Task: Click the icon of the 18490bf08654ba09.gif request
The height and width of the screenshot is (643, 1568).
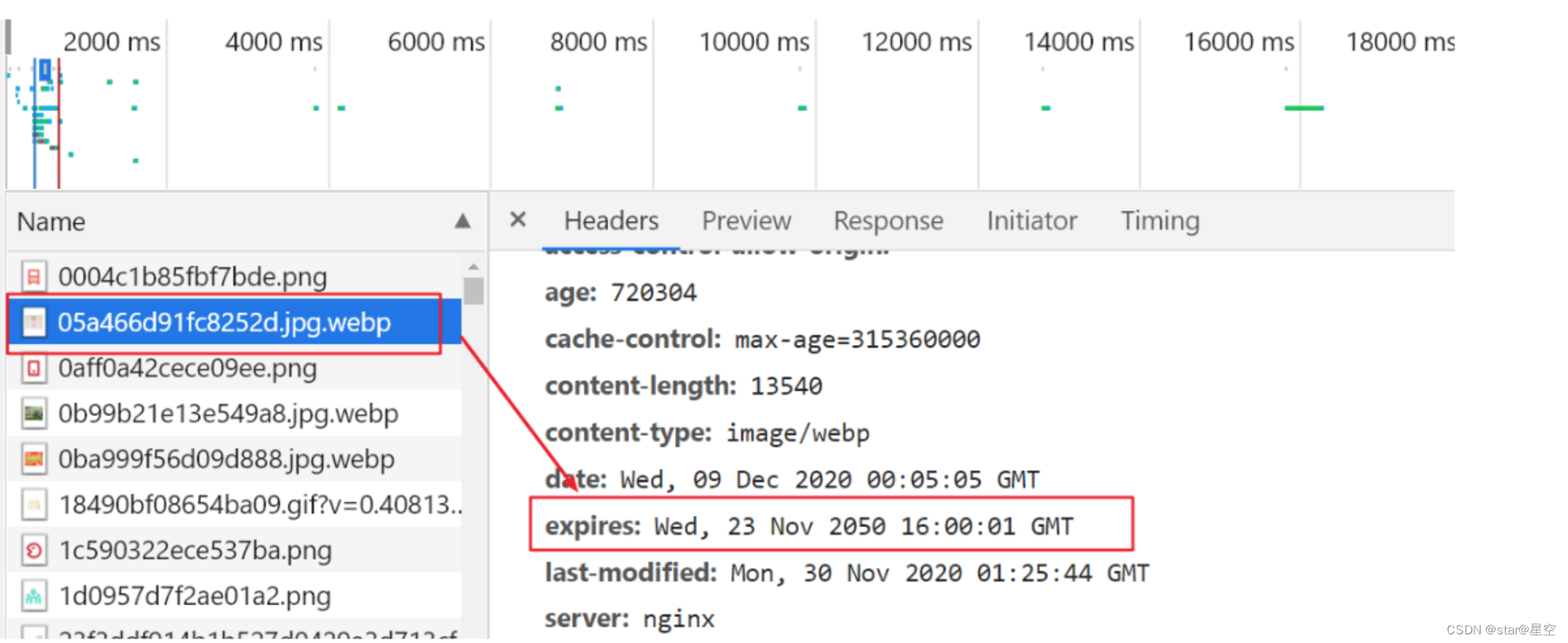Action: pos(34,504)
